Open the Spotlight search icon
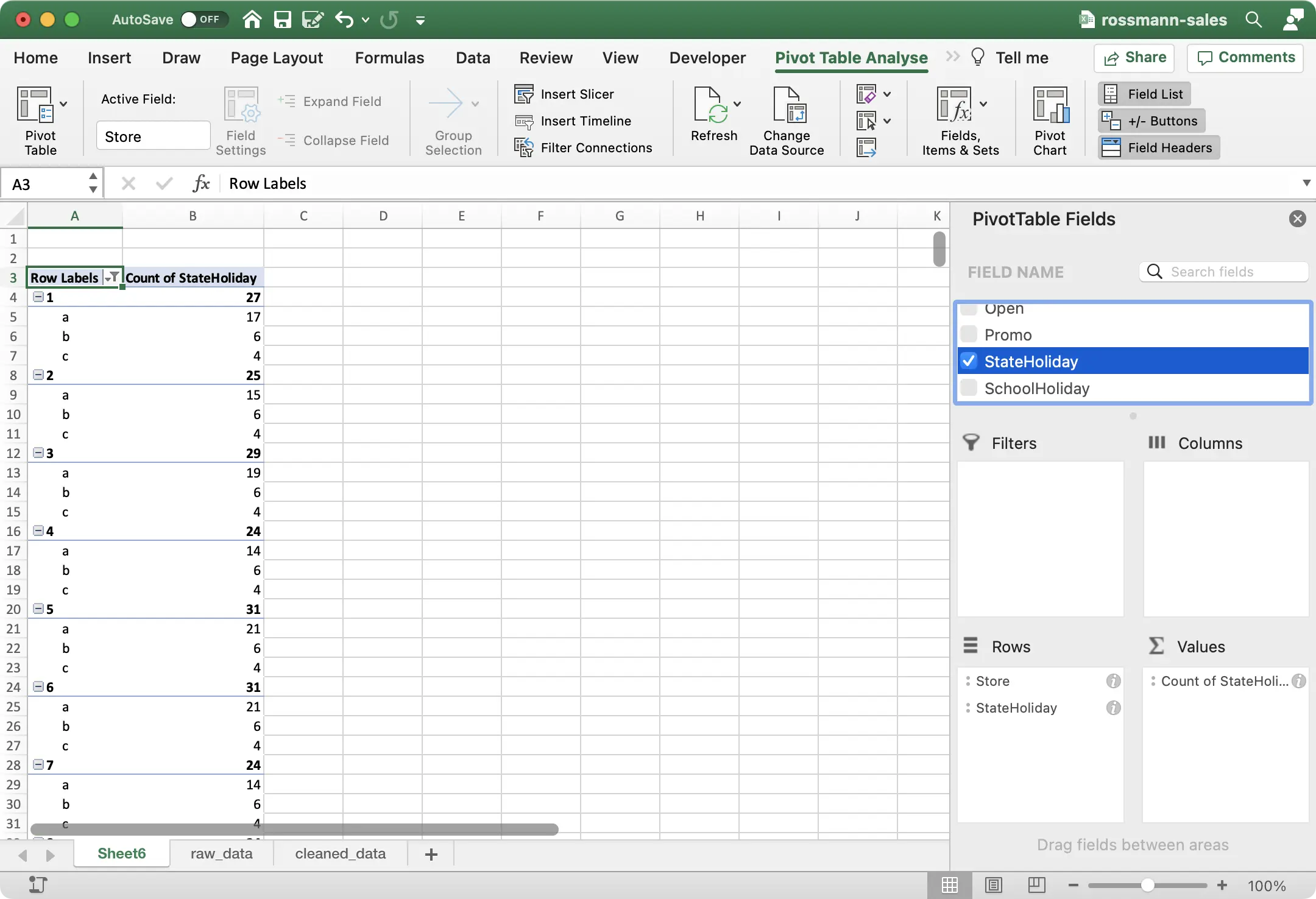 point(1254,19)
